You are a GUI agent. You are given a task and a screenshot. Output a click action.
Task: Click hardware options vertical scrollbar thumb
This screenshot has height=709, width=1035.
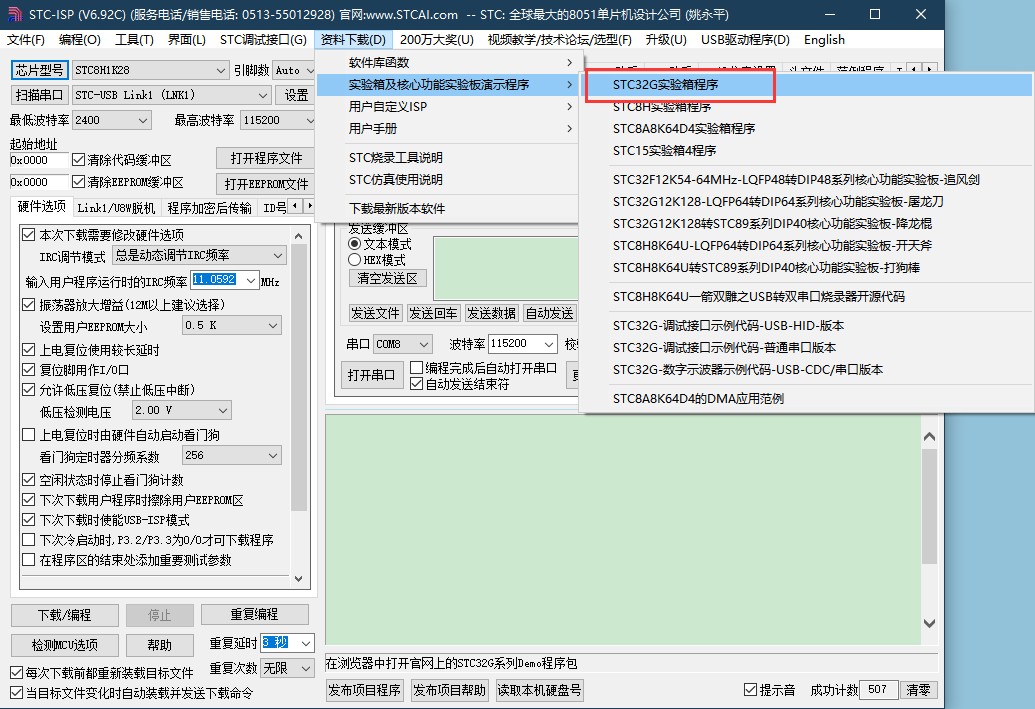tap(298, 378)
